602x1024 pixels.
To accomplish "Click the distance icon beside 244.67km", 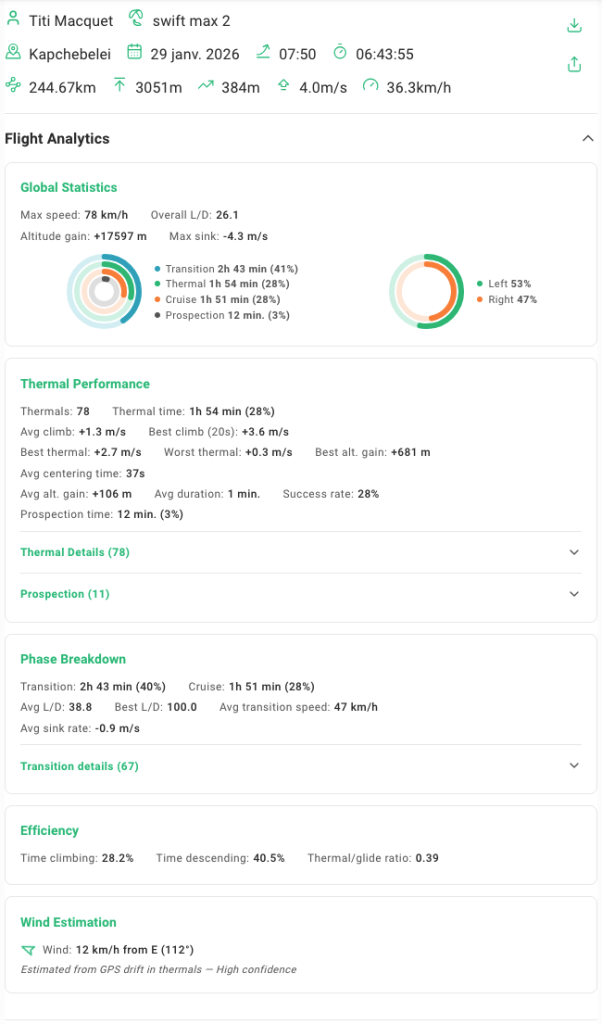I will (x=13, y=87).
